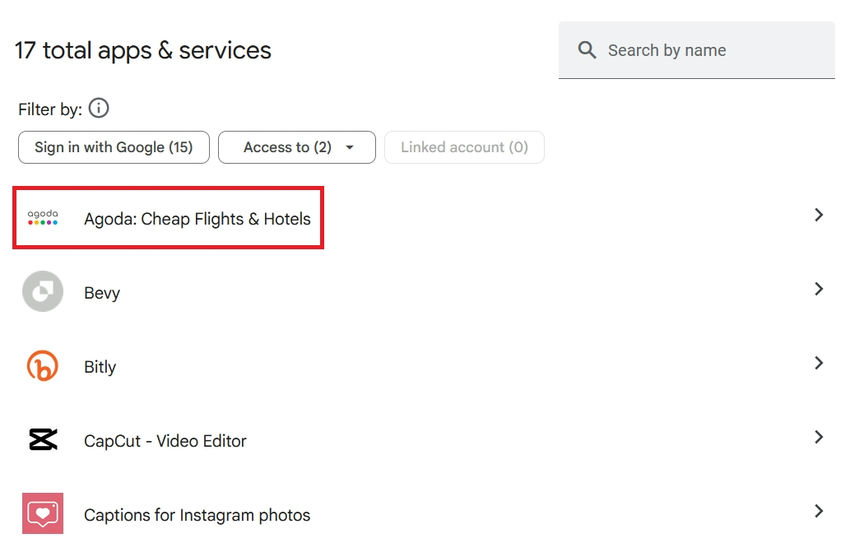The height and width of the screenshot is (543, 850).
Task: Expand Bitly entry with right chevron
Action: pos(818,363)
